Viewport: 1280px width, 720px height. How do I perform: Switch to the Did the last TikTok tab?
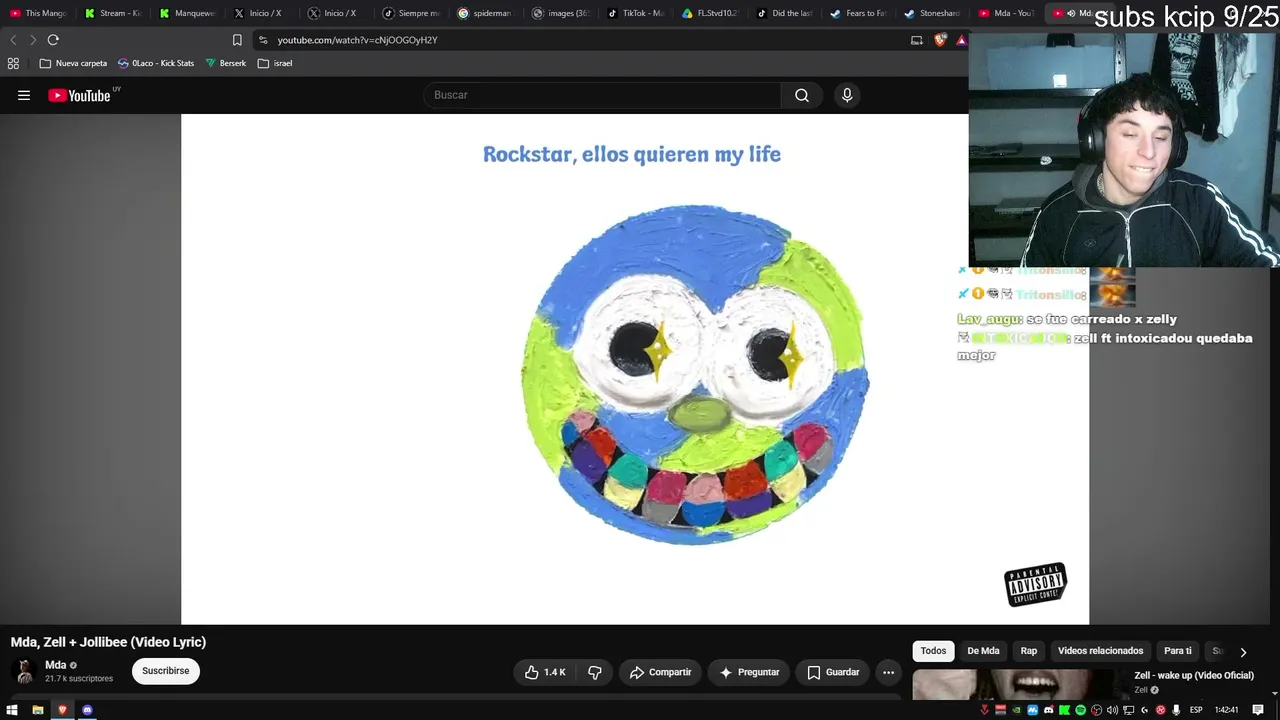coord(784,13)
